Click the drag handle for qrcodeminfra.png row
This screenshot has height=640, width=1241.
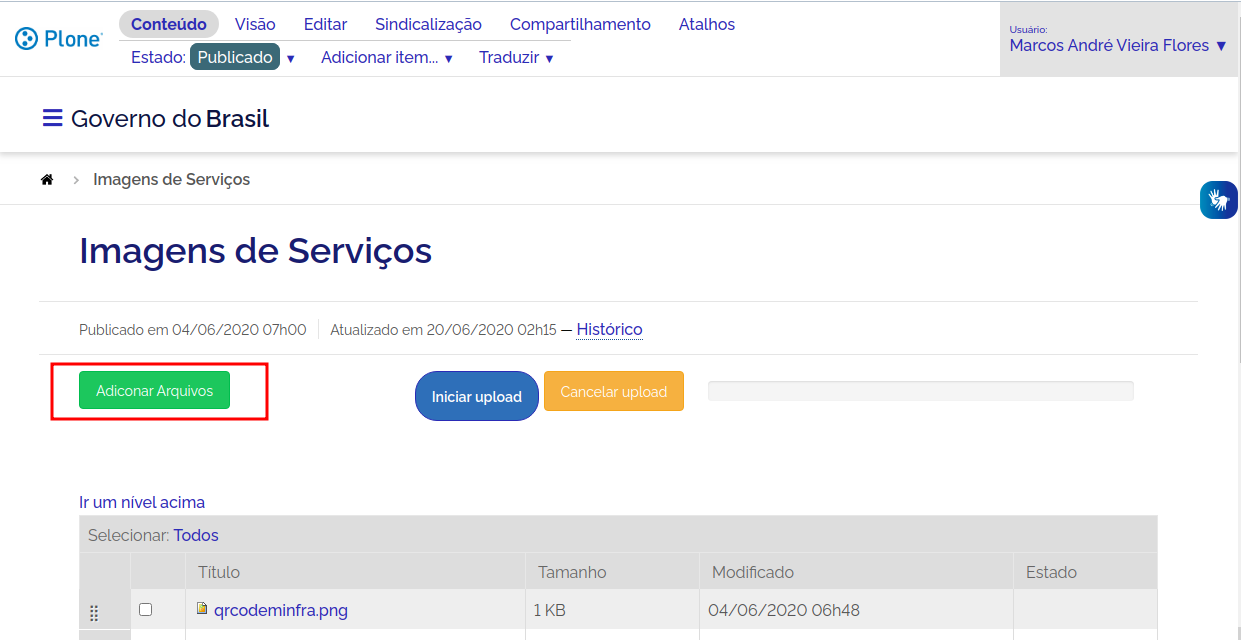pos(94,612)
